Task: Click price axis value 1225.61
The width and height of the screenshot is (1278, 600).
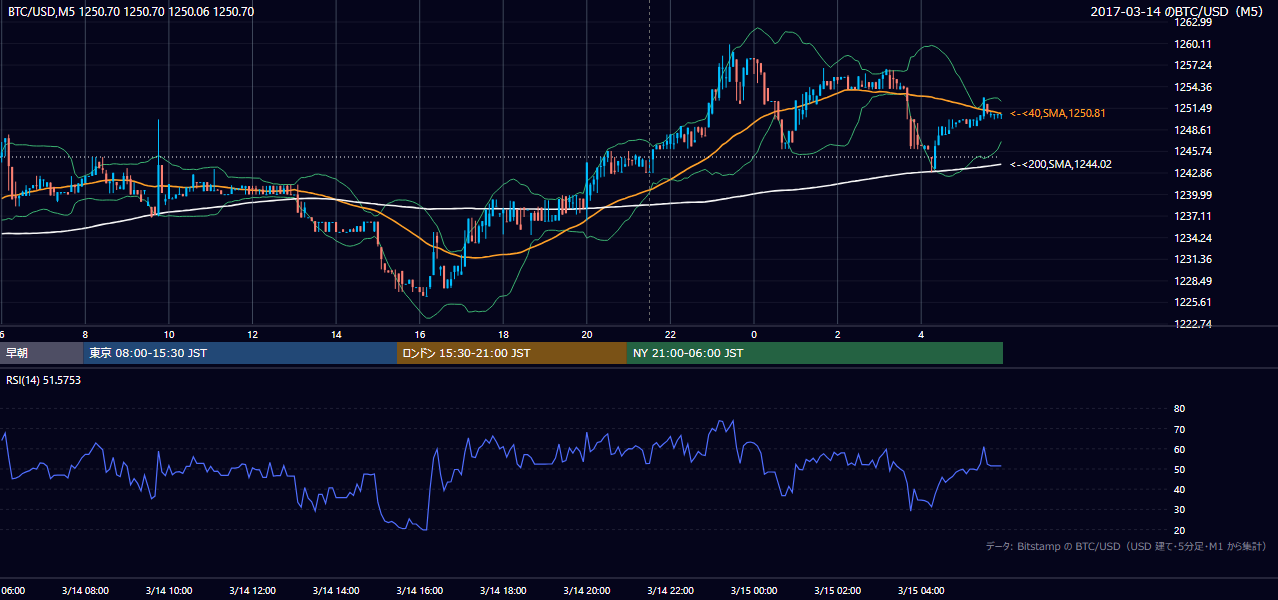Action: (x=1193, y=302)
